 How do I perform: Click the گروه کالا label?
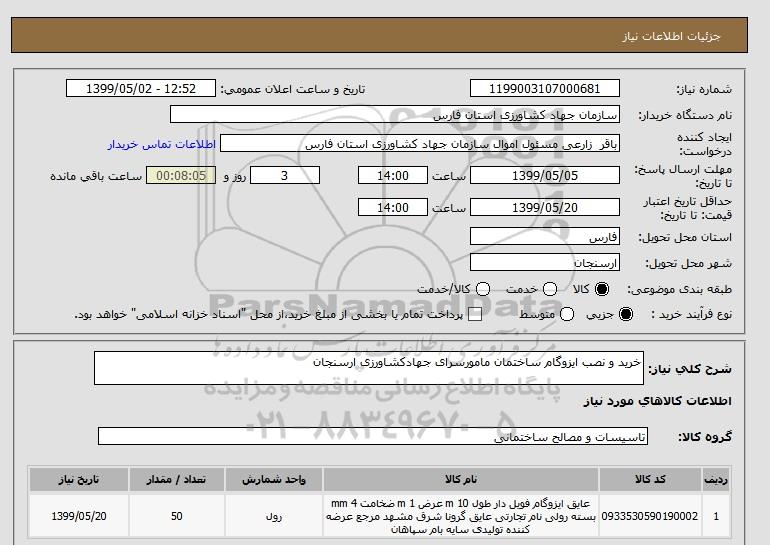705,436
